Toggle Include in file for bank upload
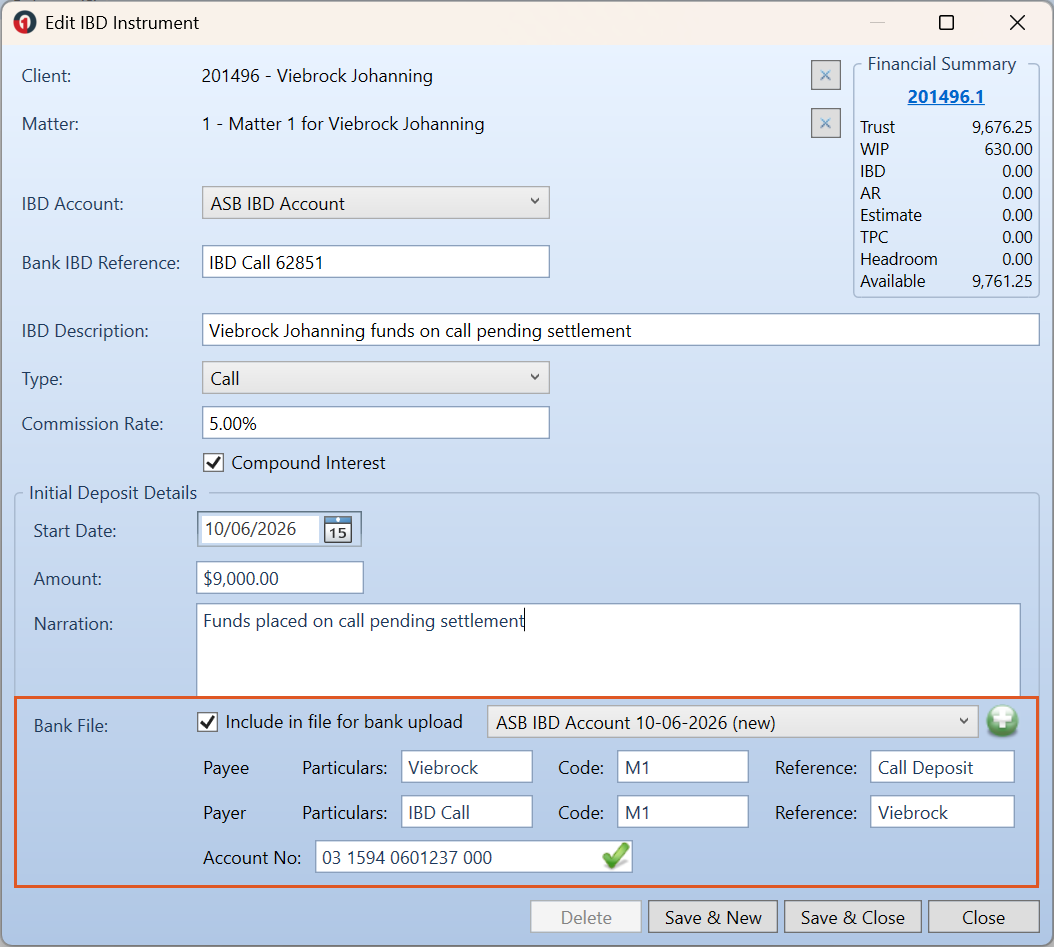Image resolution: width=1054 pixels, height=947 pixels. [208, 722]
